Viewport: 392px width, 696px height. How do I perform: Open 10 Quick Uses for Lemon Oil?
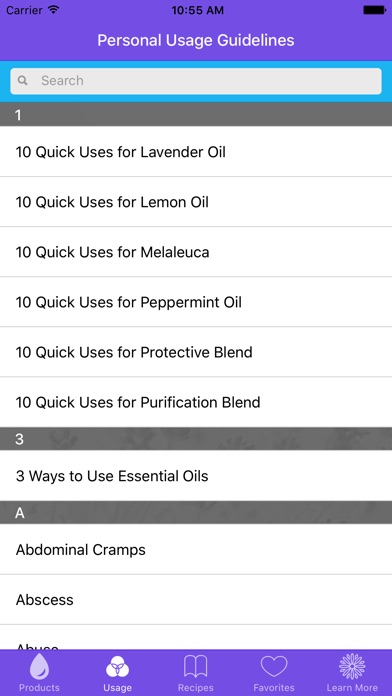196,202
